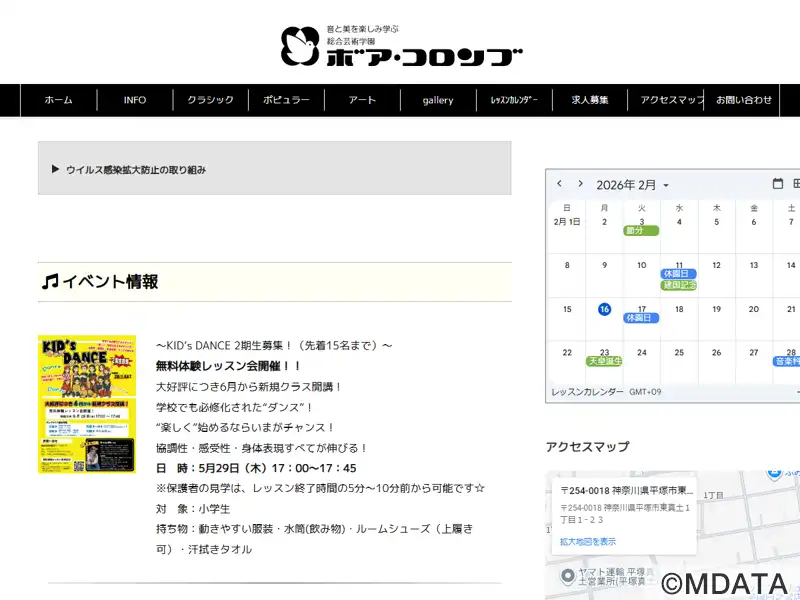Select today's date 16 in the calendar
The width and height of the screenshot is (800, 600).
click(x=604, y=310)
